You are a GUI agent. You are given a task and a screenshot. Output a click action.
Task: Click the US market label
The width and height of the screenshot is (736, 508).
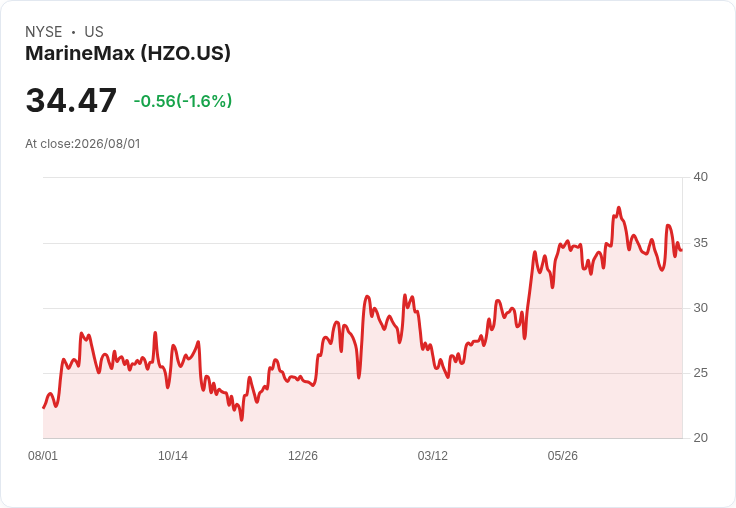click(x=94, y=32)
